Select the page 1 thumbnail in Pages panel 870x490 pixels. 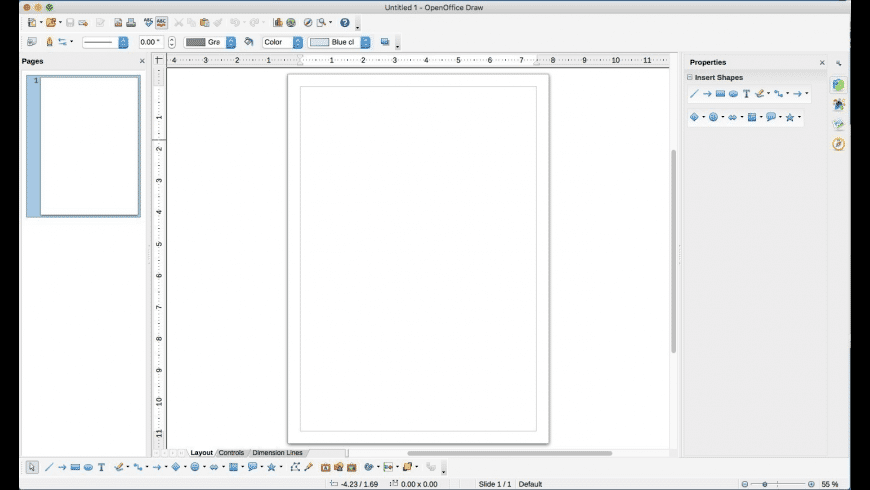pos(89,145)
